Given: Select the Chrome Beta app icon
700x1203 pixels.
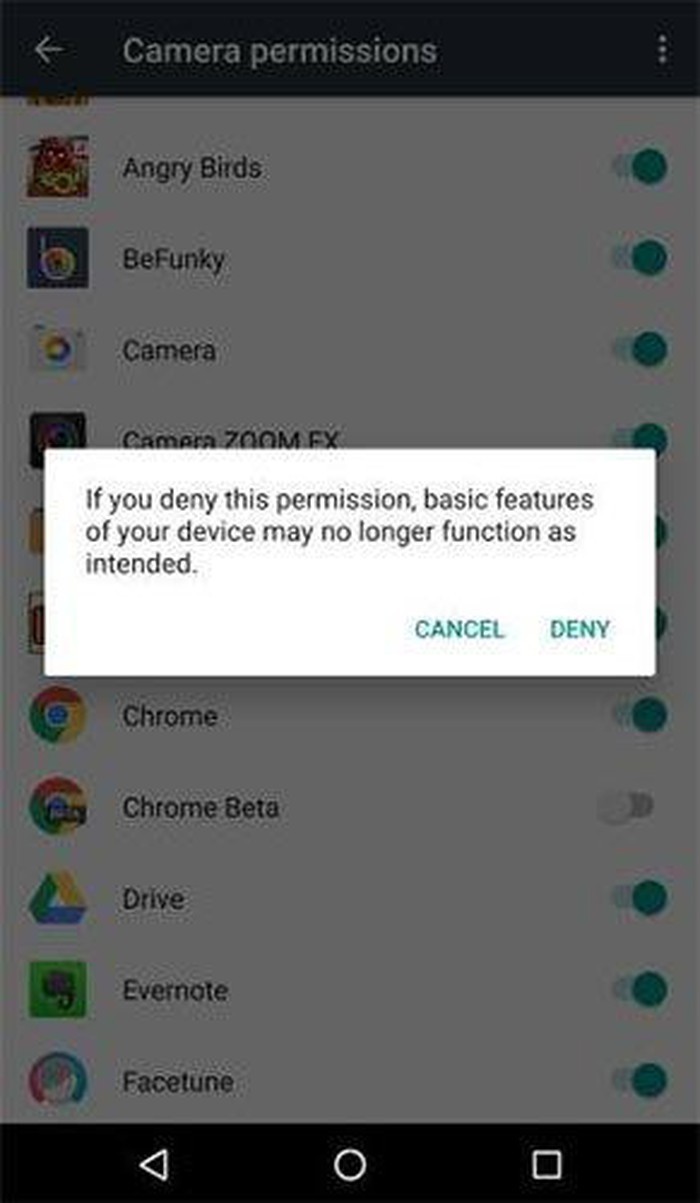Looking at the screenshot, I should (57, 807).
